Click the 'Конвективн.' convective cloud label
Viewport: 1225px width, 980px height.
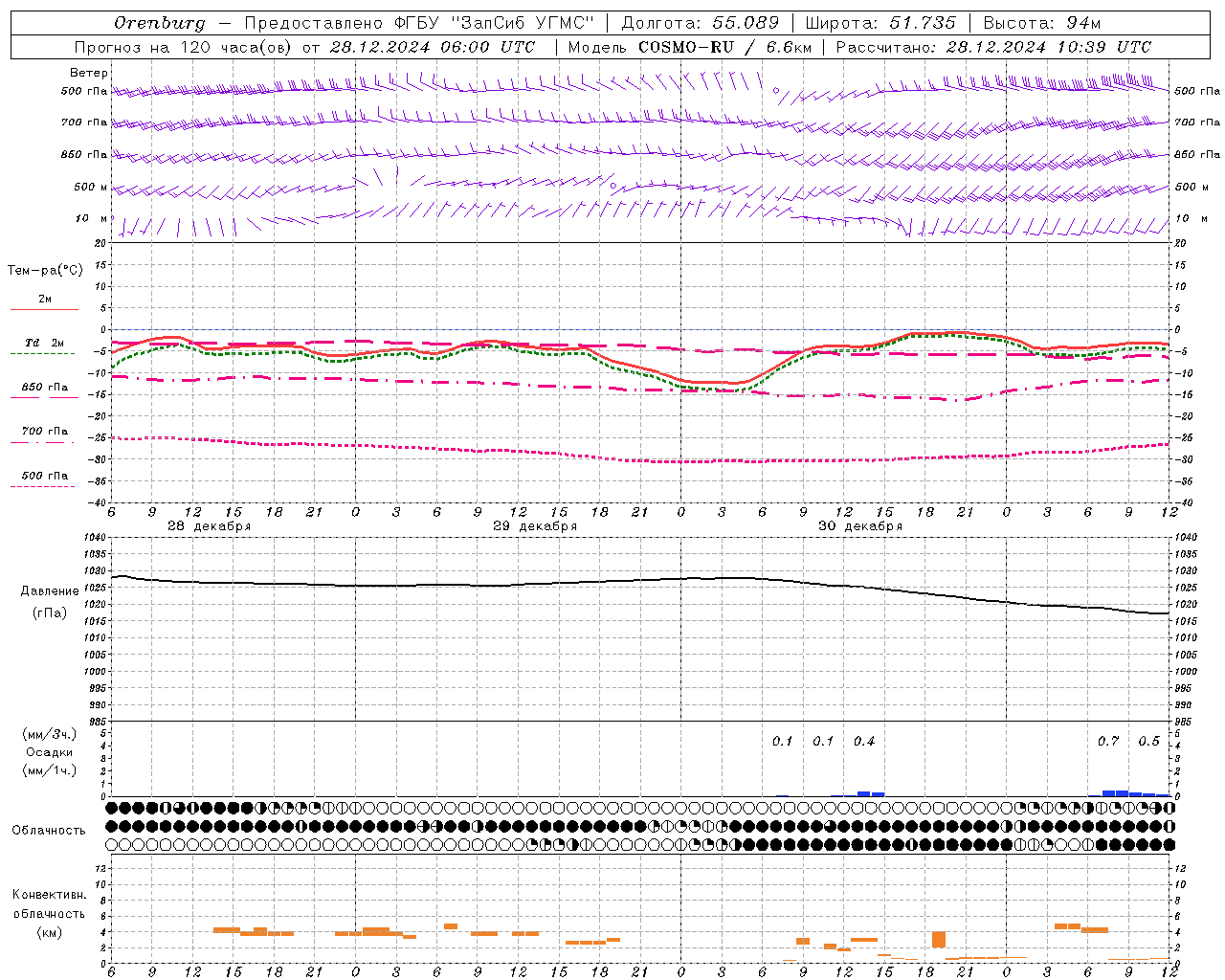(49, 895)
